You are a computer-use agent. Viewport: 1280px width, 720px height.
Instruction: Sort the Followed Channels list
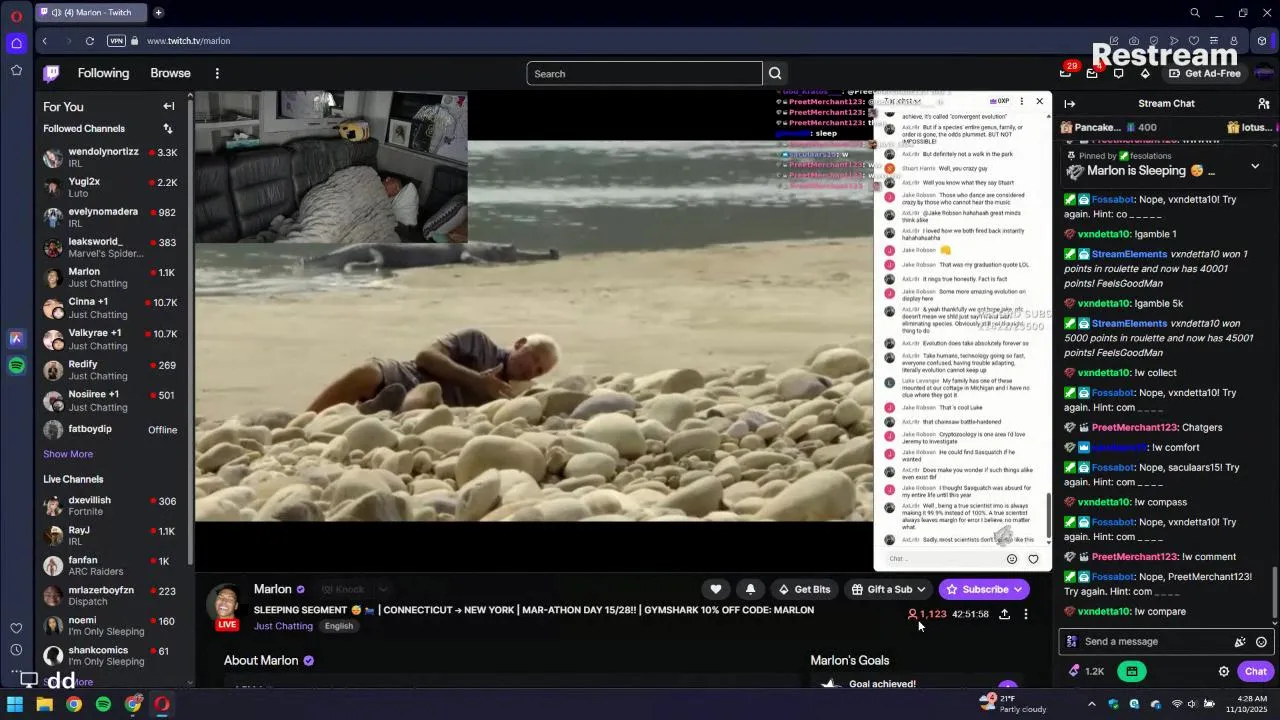pyautogui.click(x=168, y=128)
